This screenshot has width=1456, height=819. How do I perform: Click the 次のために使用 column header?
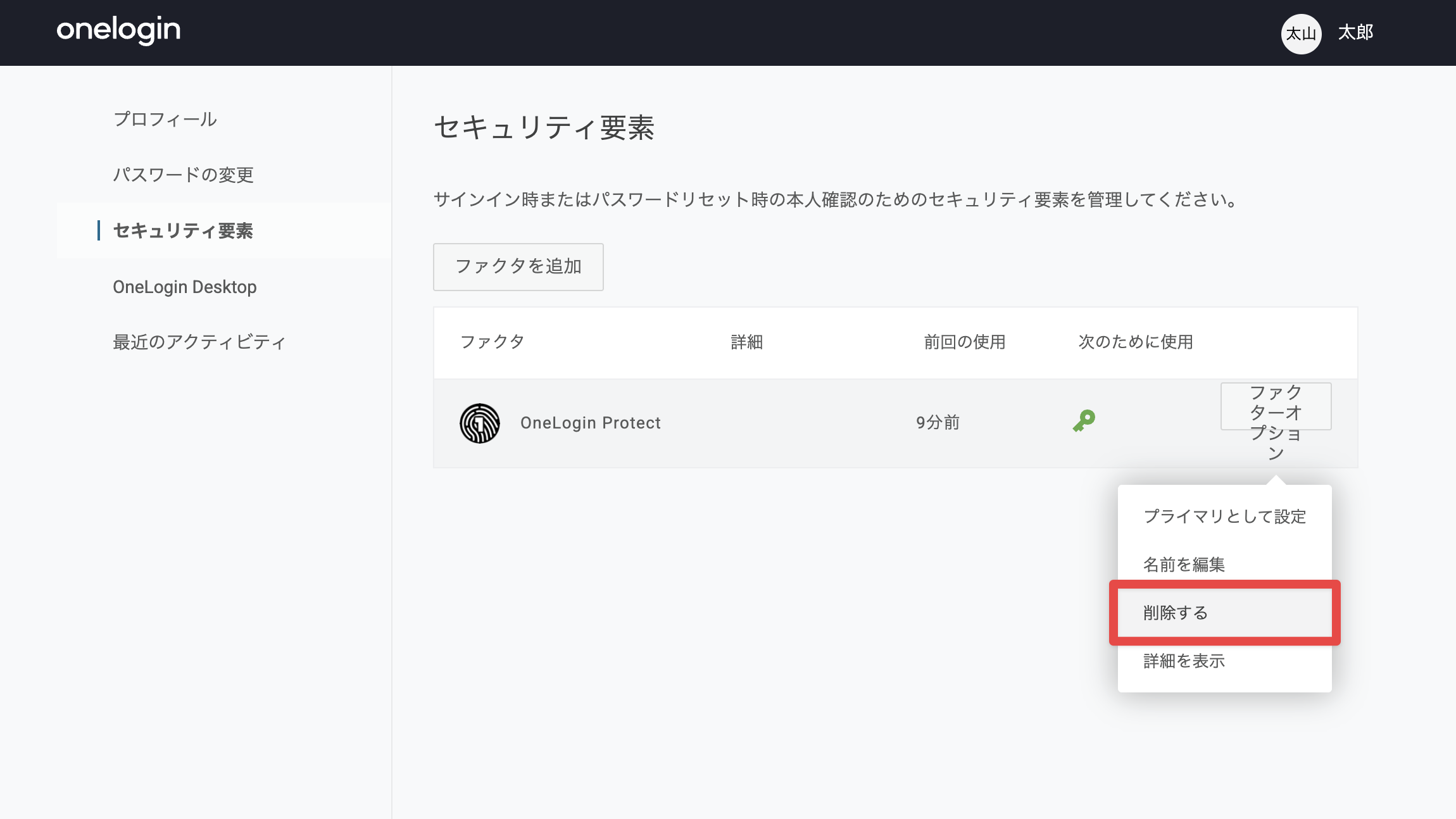[1136, 342]
